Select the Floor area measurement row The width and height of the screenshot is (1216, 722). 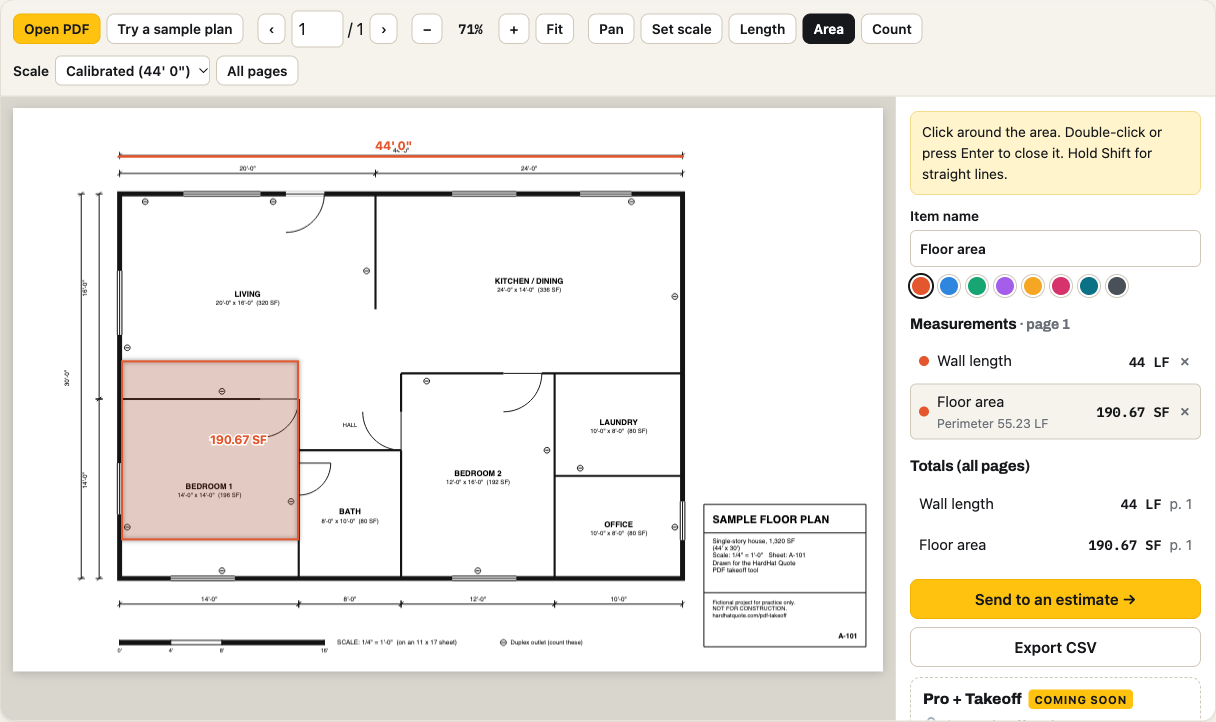[1055, 412]
